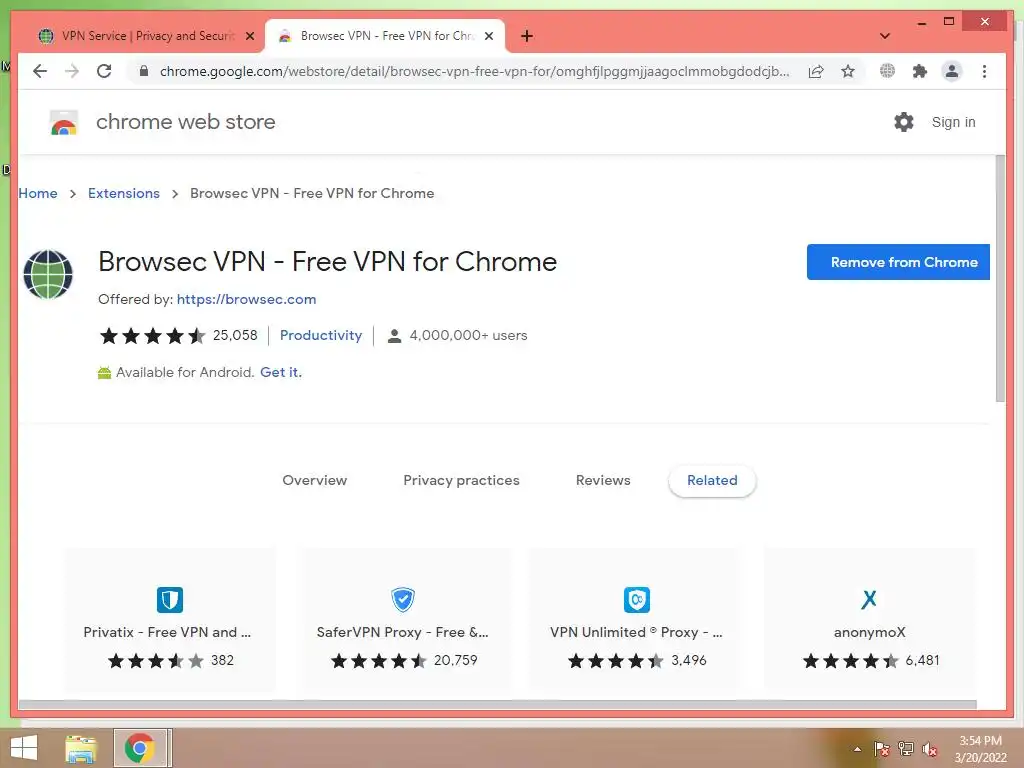Click the Privatix shield icon
1024x768 pixels.
(x=170, y=600)
